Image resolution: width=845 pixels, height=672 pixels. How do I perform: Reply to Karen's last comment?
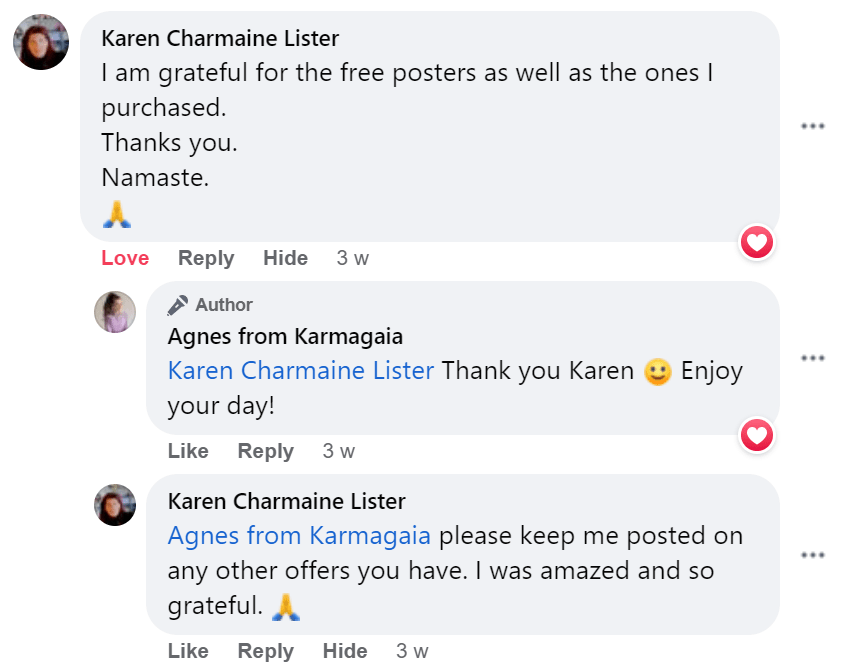tap(265, 651)
